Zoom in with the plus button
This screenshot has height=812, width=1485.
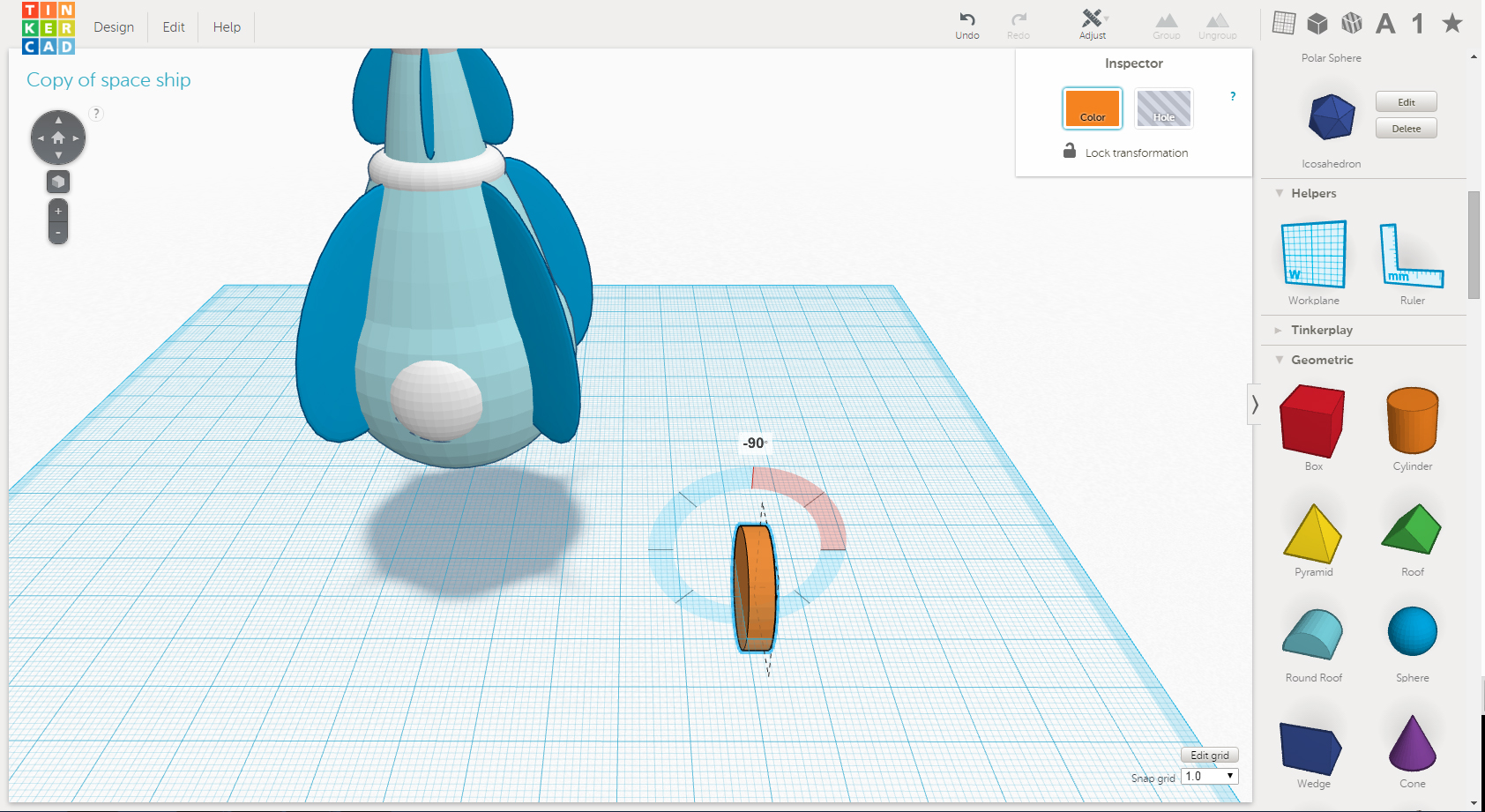coord(58,211)
